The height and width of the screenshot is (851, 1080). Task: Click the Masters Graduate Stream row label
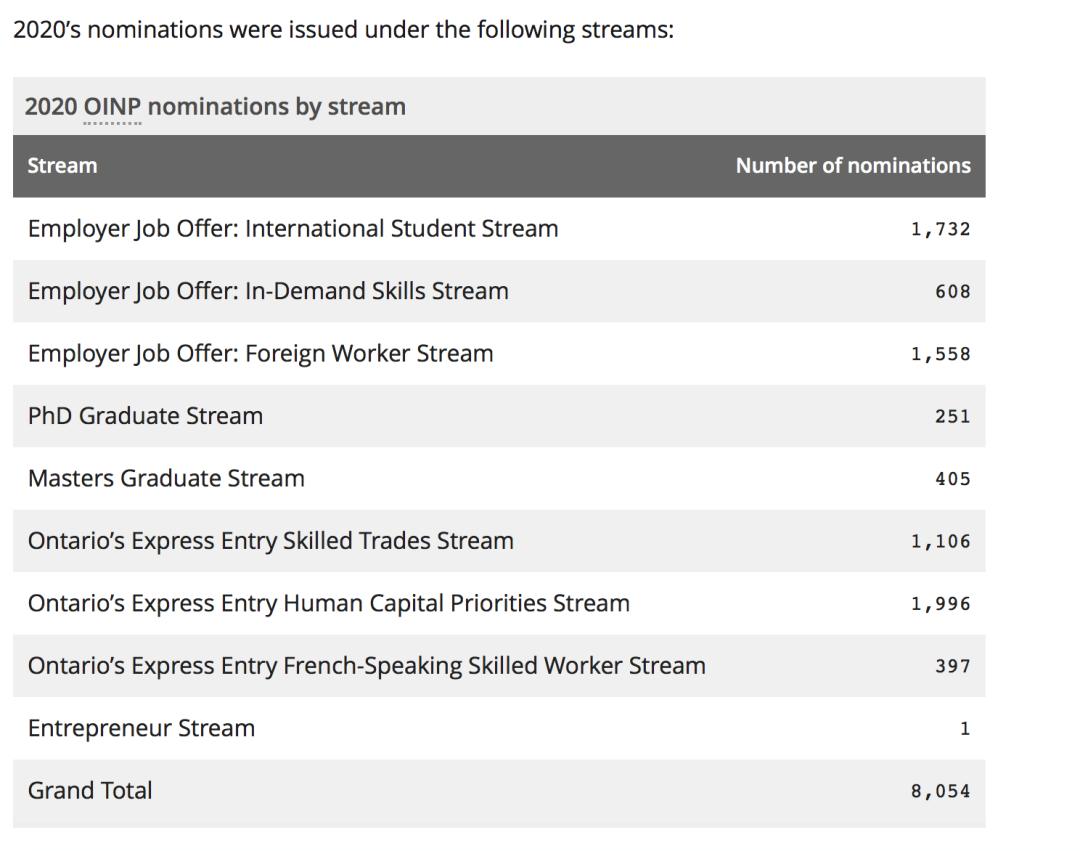click(166, 479)
